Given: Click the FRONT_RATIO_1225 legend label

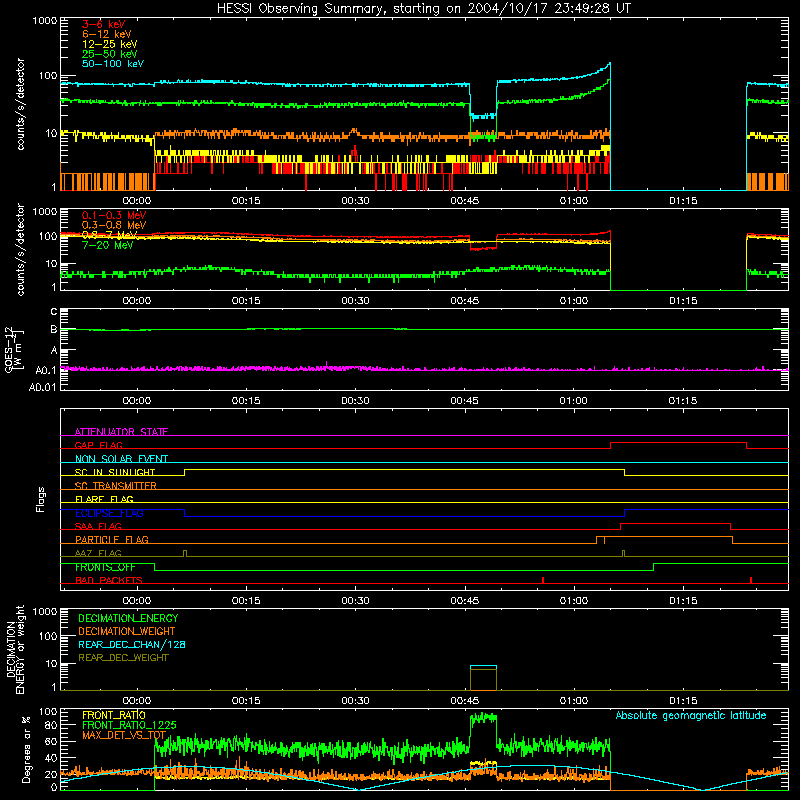Looking at the screenshot, I should [x=129, y=725].
